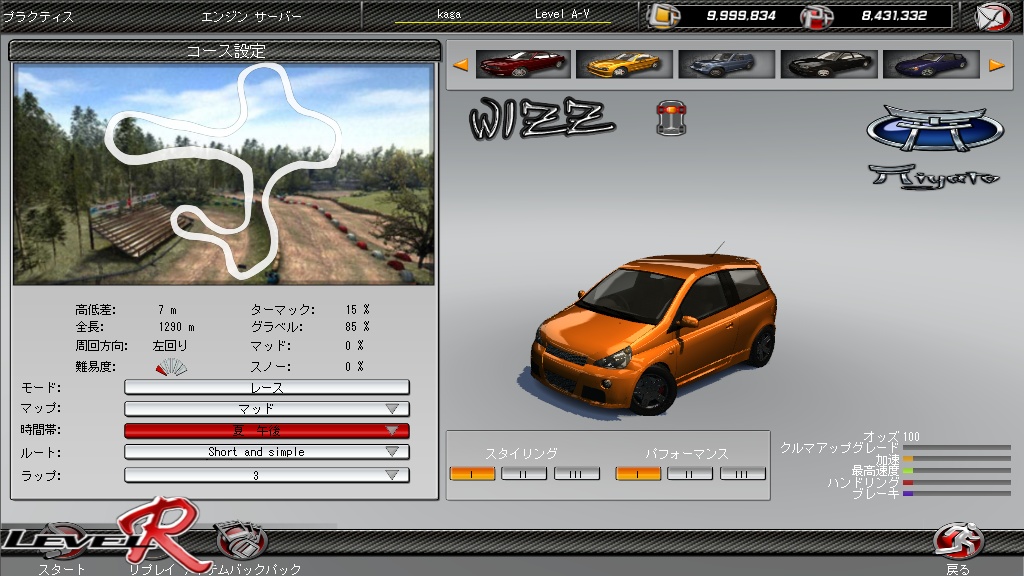Click the top speed (最高速度) stat bar
The height and width of the screenshot is (576, 1024).
click(957, 471)
